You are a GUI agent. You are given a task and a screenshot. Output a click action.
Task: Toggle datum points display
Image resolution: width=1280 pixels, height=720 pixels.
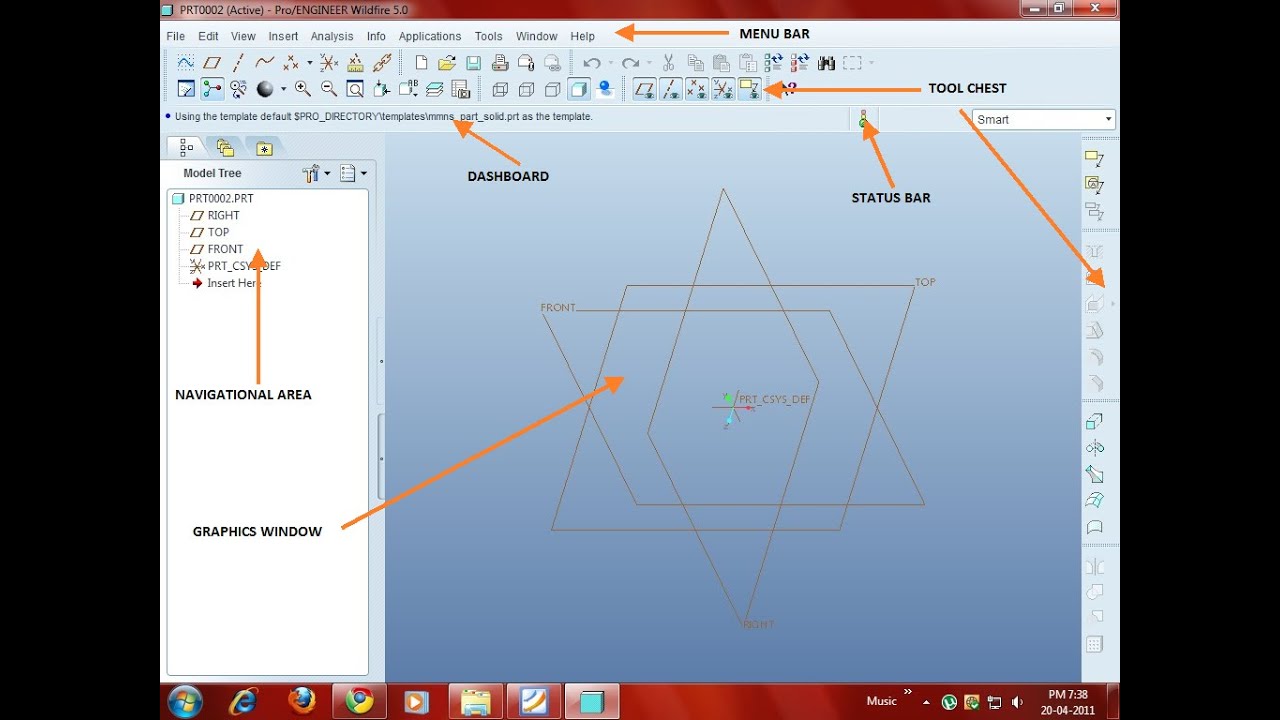click(x=697, y=89)
